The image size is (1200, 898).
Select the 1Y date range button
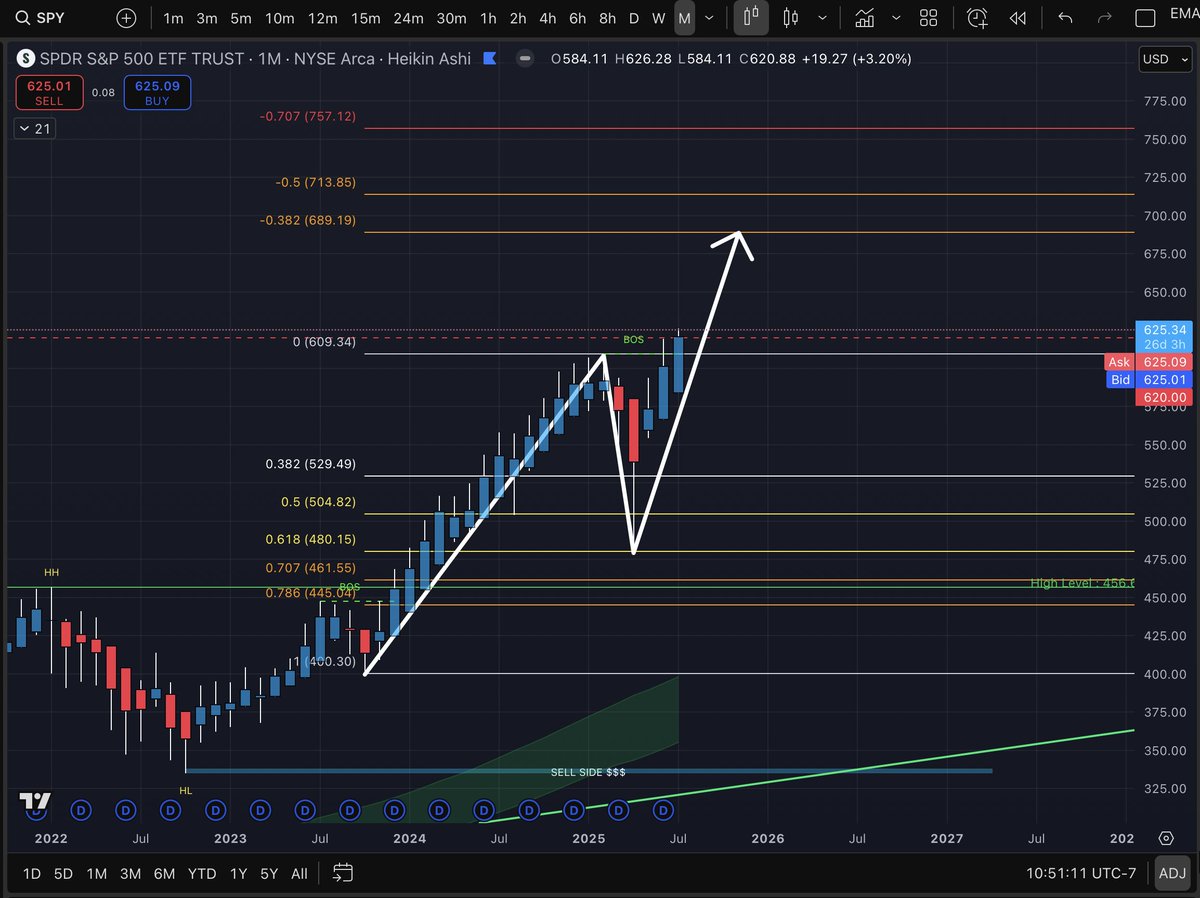point(238,873)
